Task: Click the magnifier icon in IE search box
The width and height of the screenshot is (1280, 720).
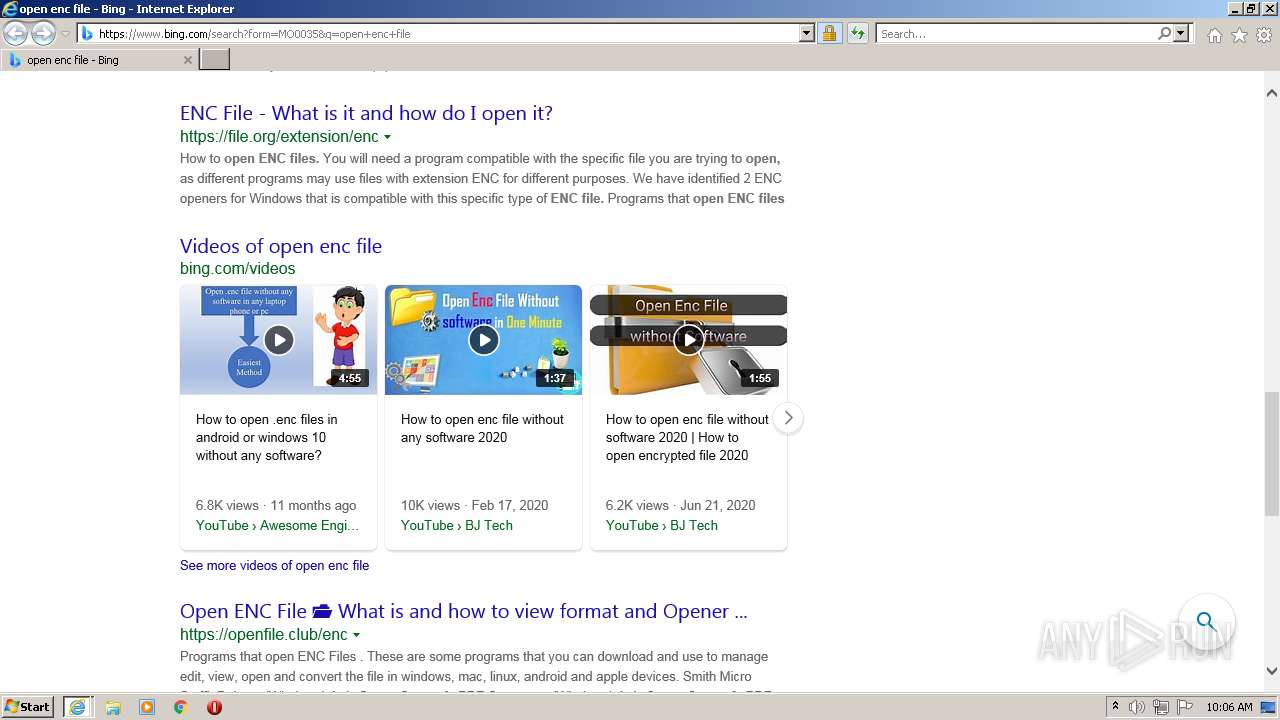Action: coord(1165,34)
